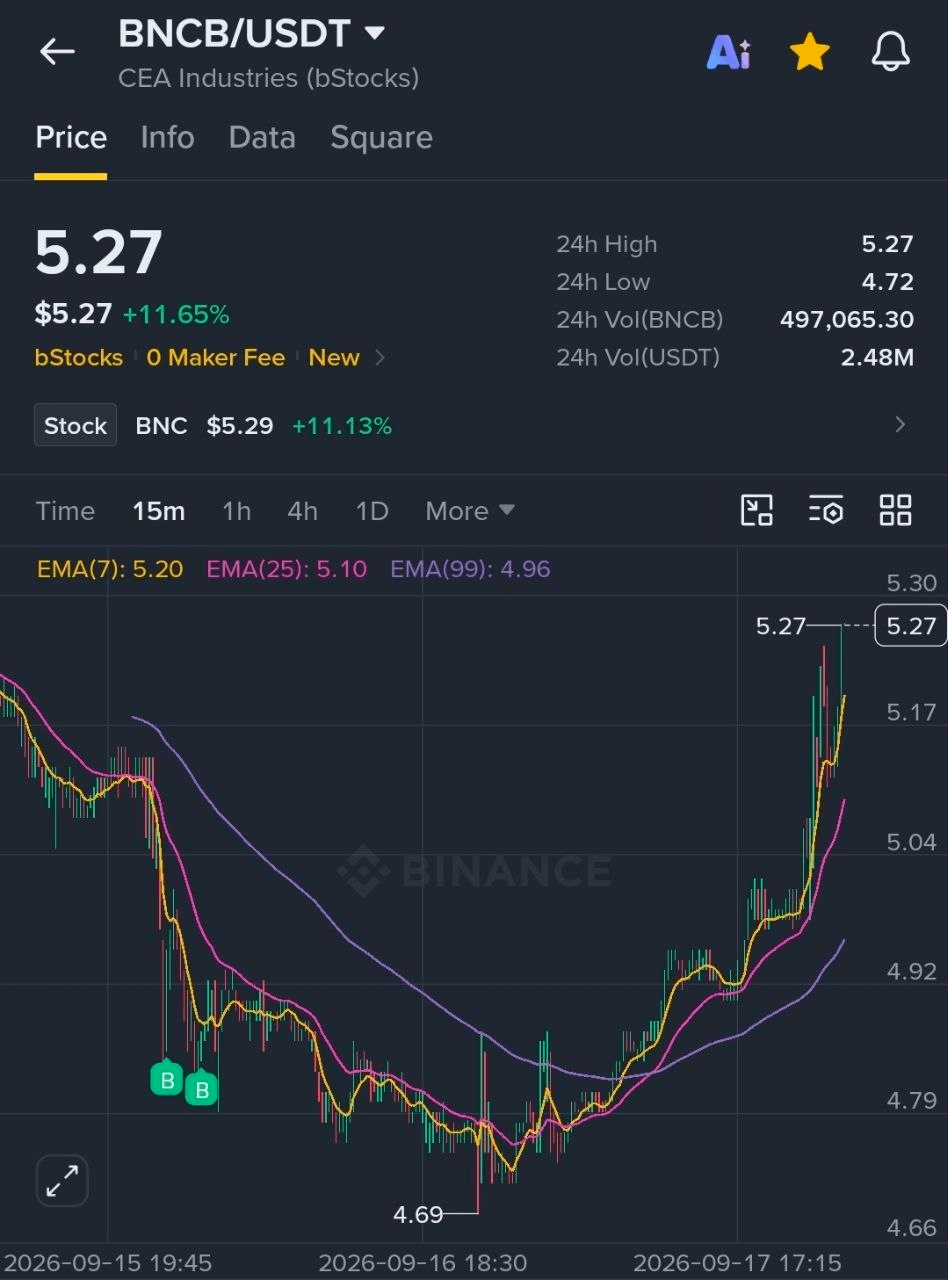Open chart indicator settings icon
This screenshot has height=1280, width=948.
click(826, 510)
